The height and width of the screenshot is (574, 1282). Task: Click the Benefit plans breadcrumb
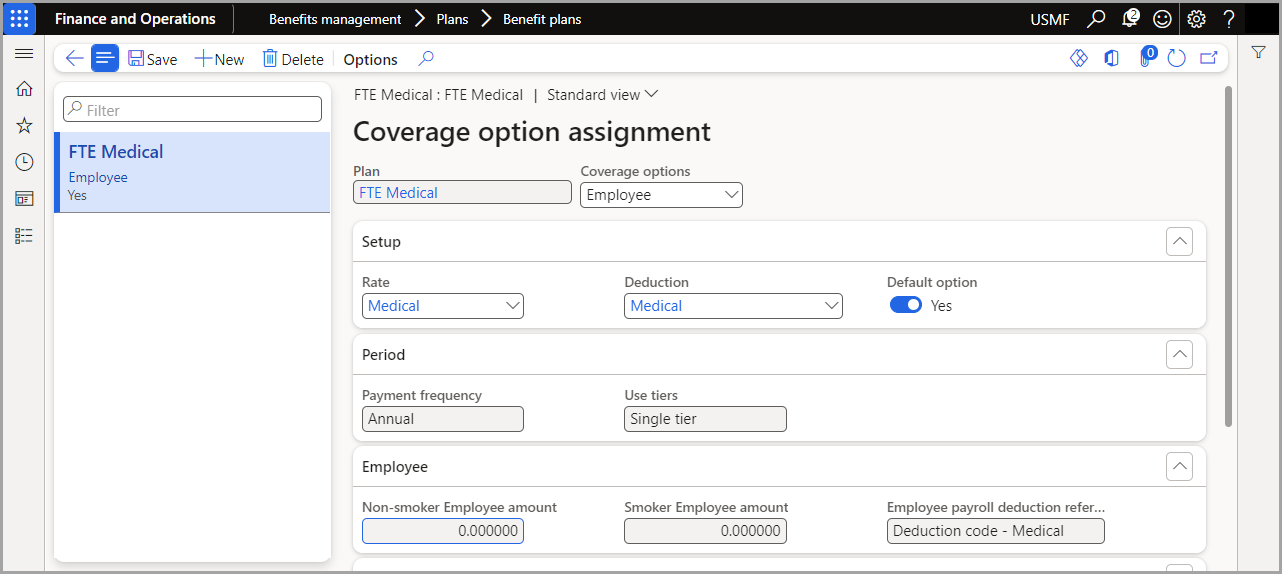pyautogui.click(x=542, y=19)
